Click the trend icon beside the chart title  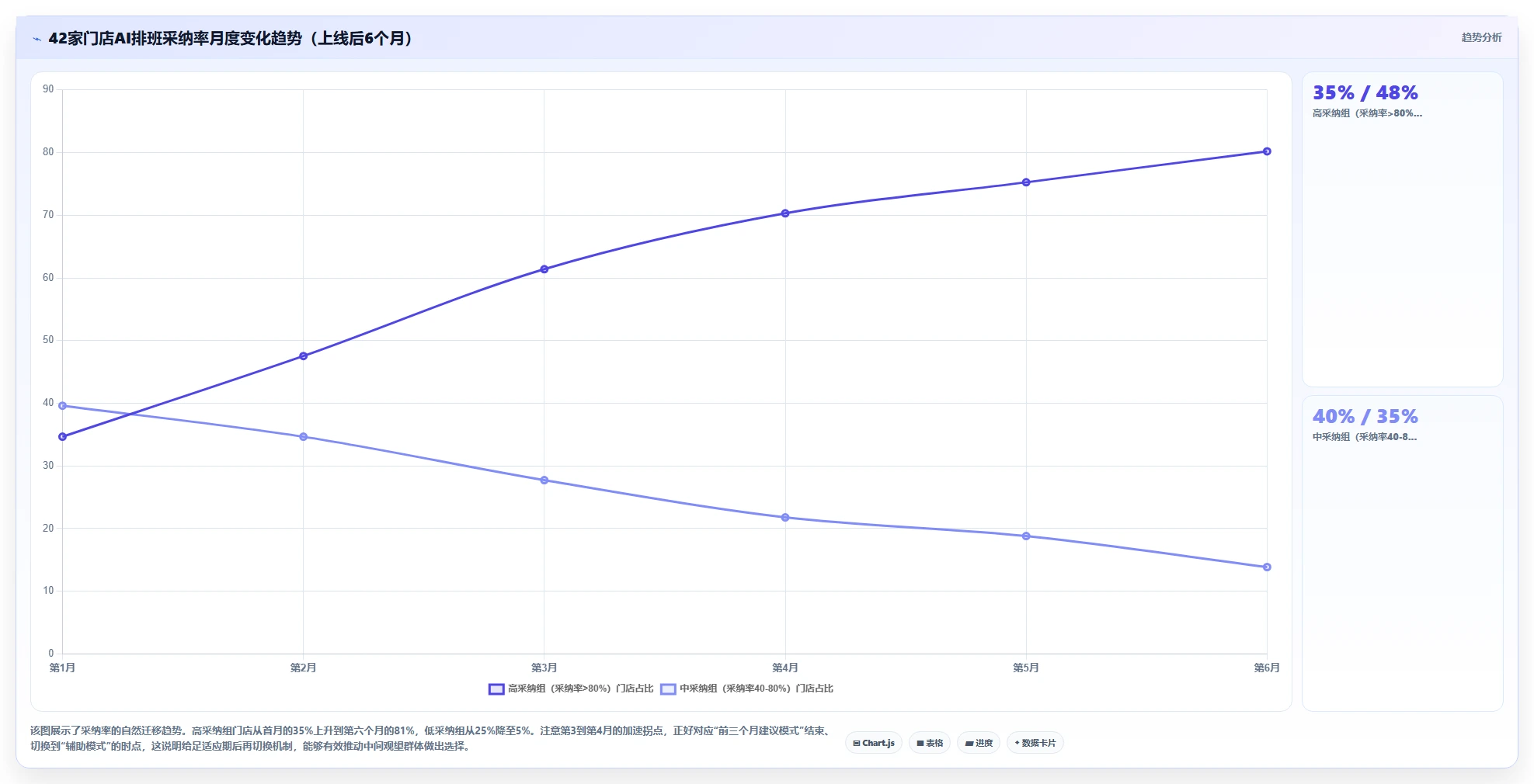pyautogui.click(x=37, y=39)
